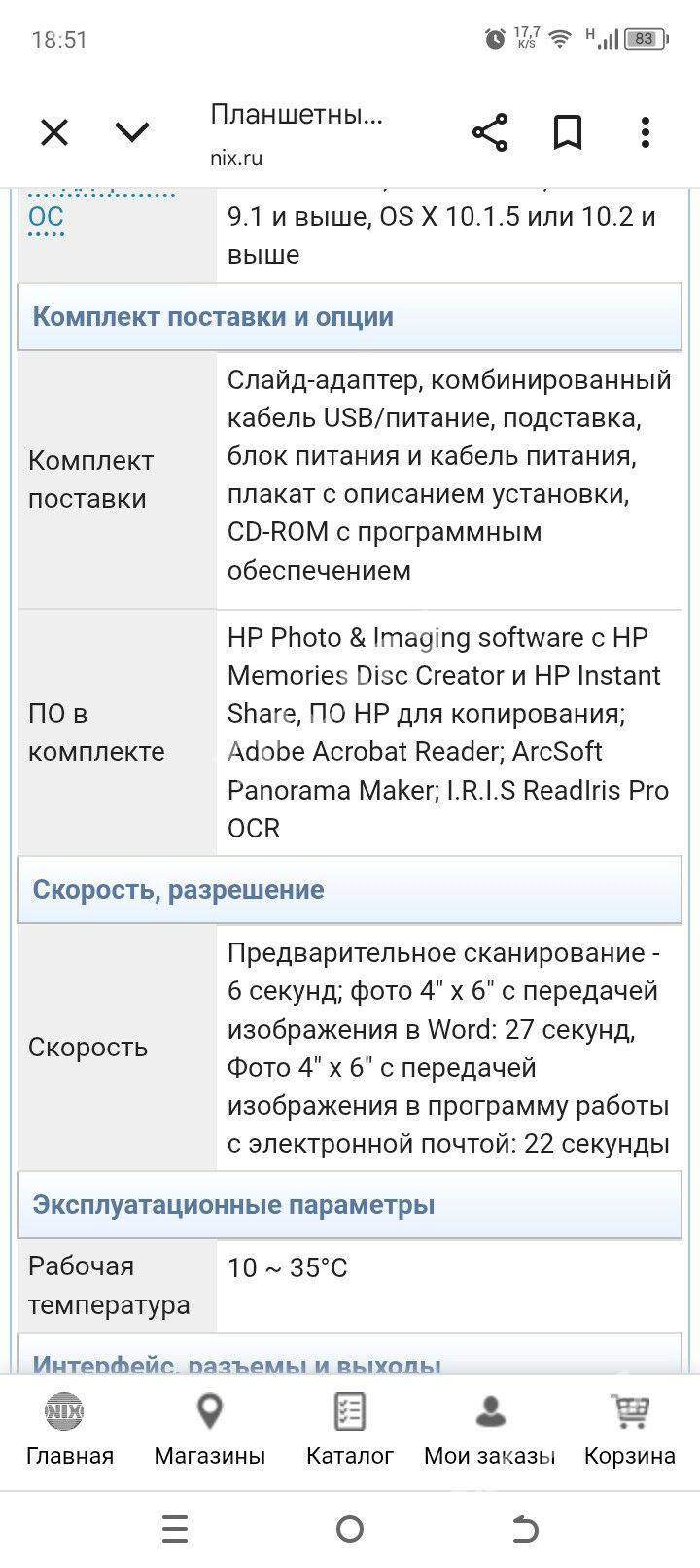Bookmark this page
This screenshot has height=1568, width=700.
coord(568,132)
